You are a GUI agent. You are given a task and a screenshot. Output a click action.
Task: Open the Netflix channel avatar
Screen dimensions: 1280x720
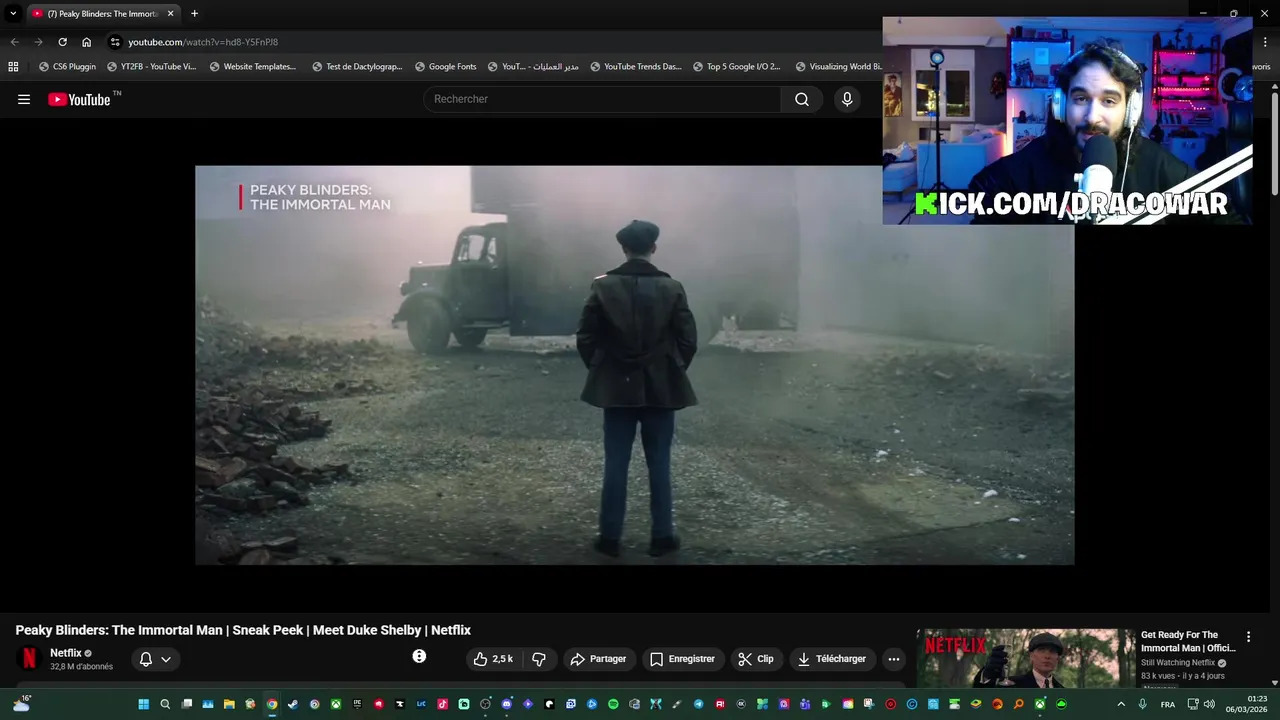coord(29,658)
